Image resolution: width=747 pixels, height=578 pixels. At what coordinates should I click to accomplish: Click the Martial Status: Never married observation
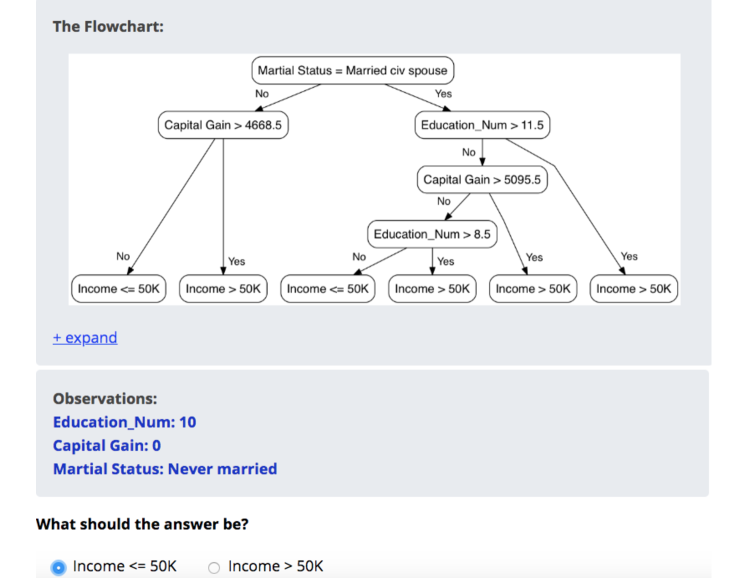[x=165, y=469]
